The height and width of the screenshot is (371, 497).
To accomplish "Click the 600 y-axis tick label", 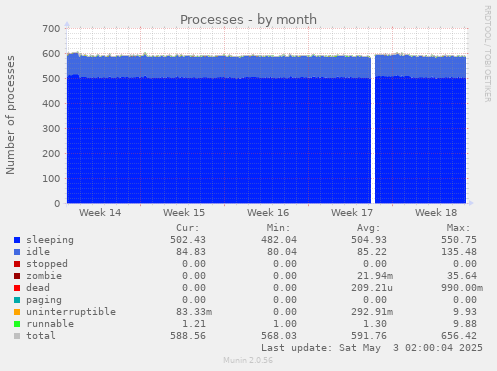I will pos(51,54).
